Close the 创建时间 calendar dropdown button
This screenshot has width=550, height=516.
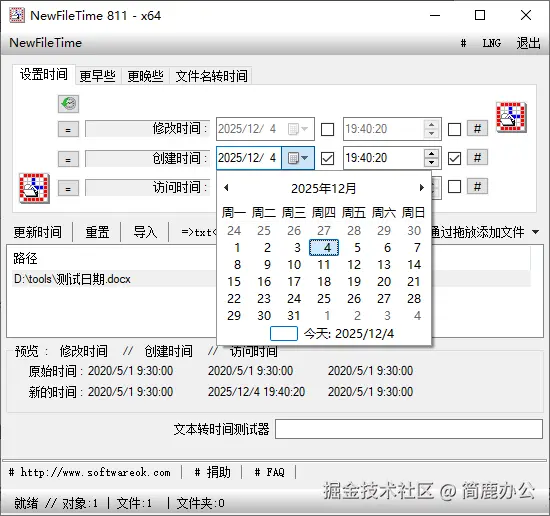298,158
